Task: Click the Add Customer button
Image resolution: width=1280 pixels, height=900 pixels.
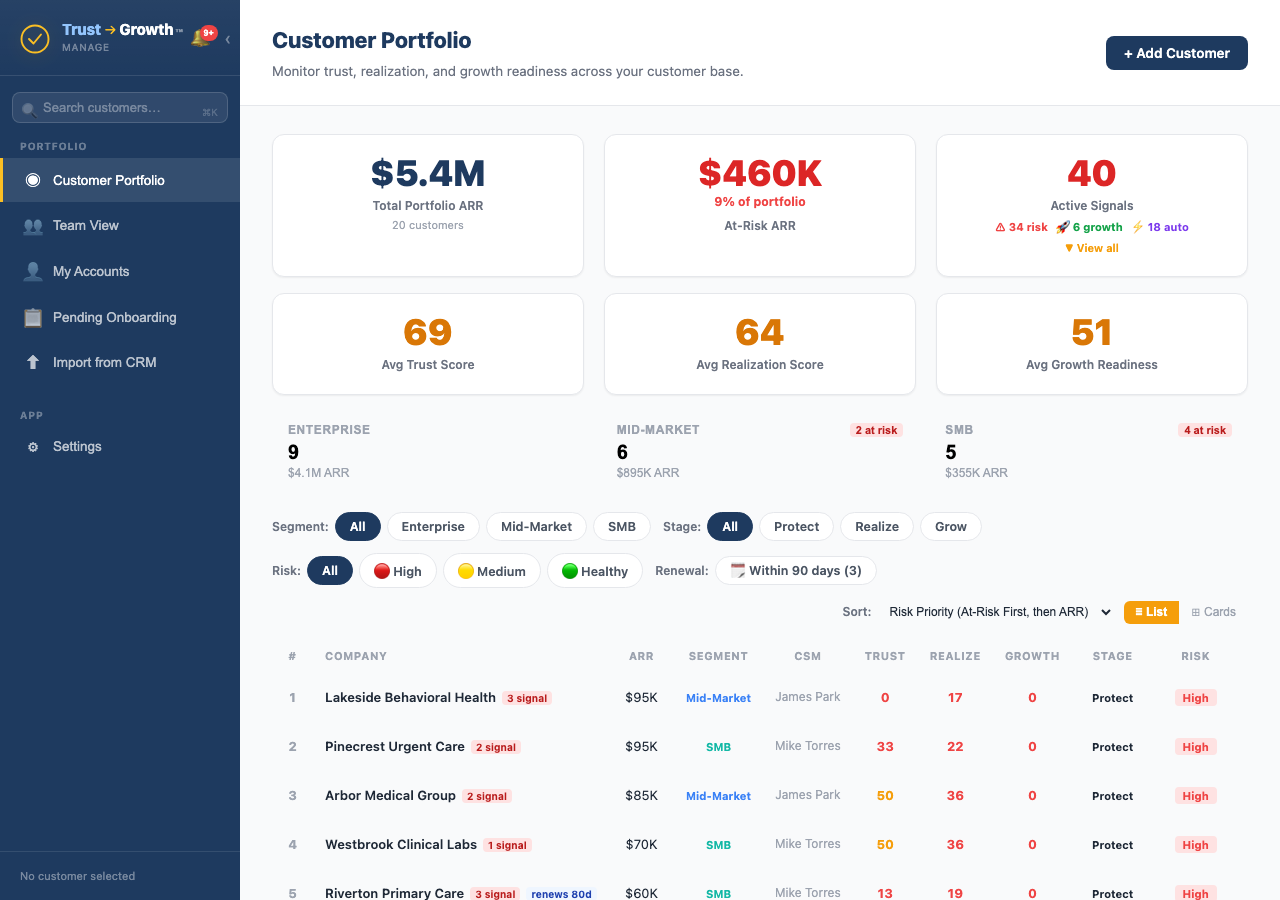Action: point(1176,53)
